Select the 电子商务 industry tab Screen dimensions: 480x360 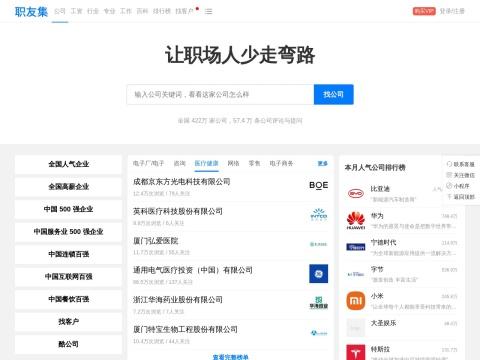pyautogui.click(x=281, y=163)
